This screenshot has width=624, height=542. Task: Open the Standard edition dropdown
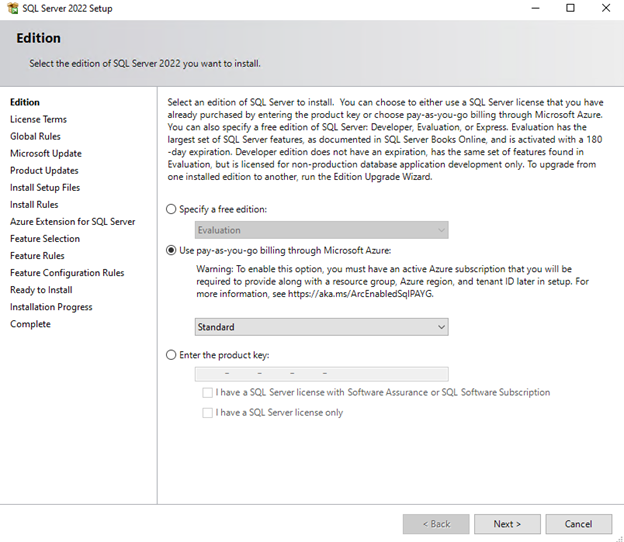[321, 327]
